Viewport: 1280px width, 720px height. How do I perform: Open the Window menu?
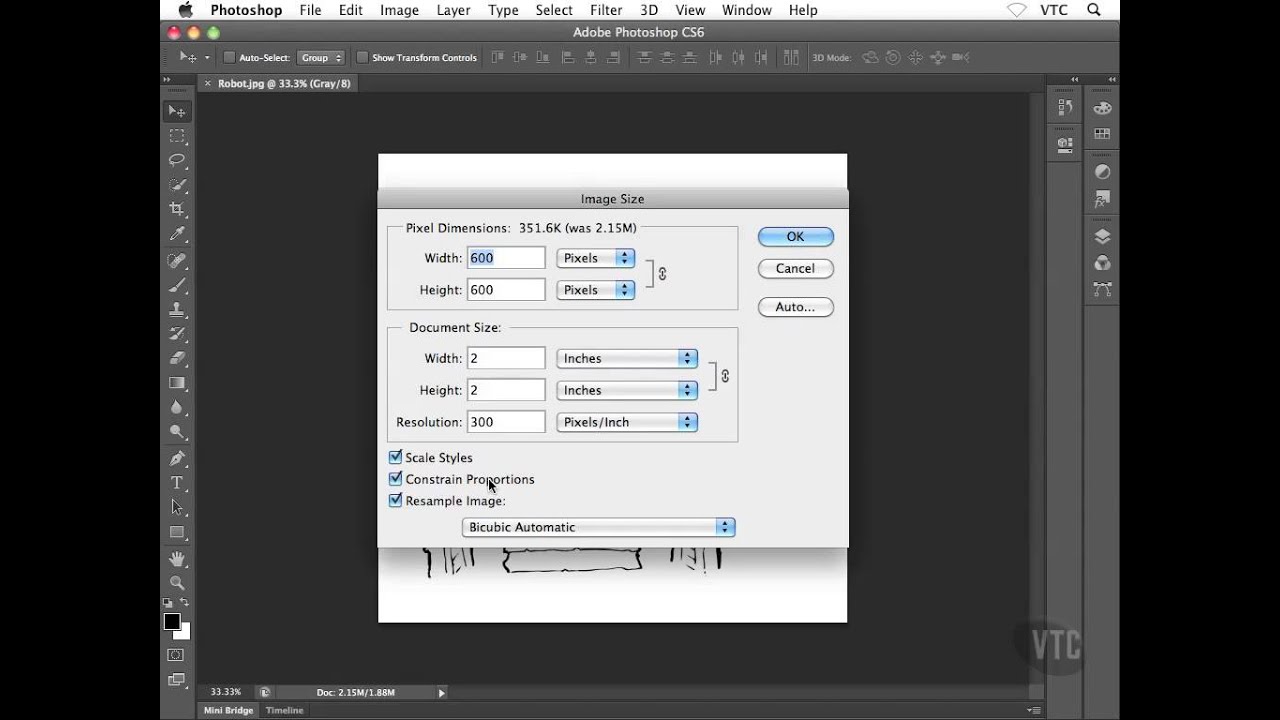pos(747,10)
